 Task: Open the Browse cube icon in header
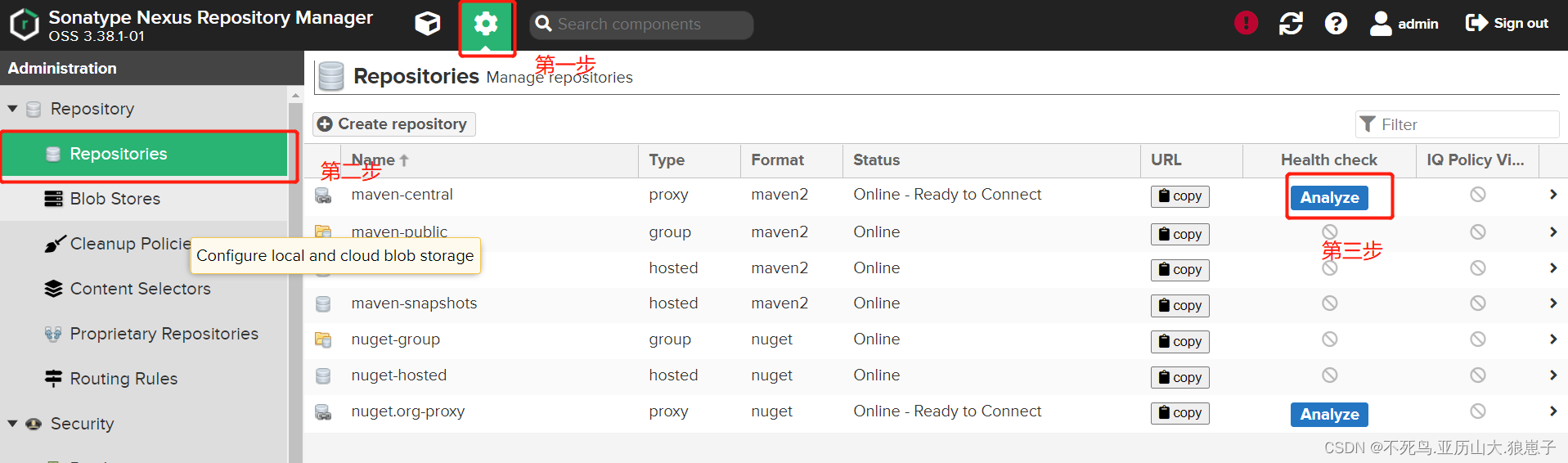427,24
